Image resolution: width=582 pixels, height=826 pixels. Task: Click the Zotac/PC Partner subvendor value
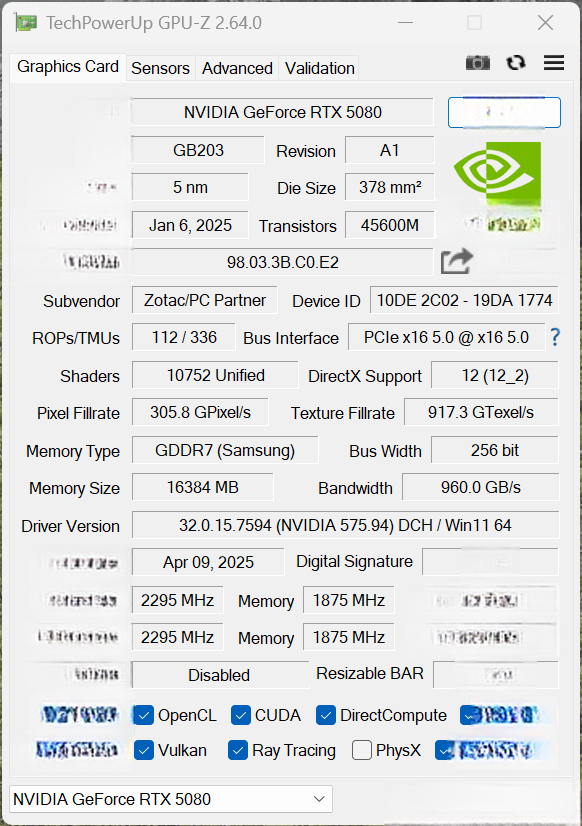[x=205, y=300]
